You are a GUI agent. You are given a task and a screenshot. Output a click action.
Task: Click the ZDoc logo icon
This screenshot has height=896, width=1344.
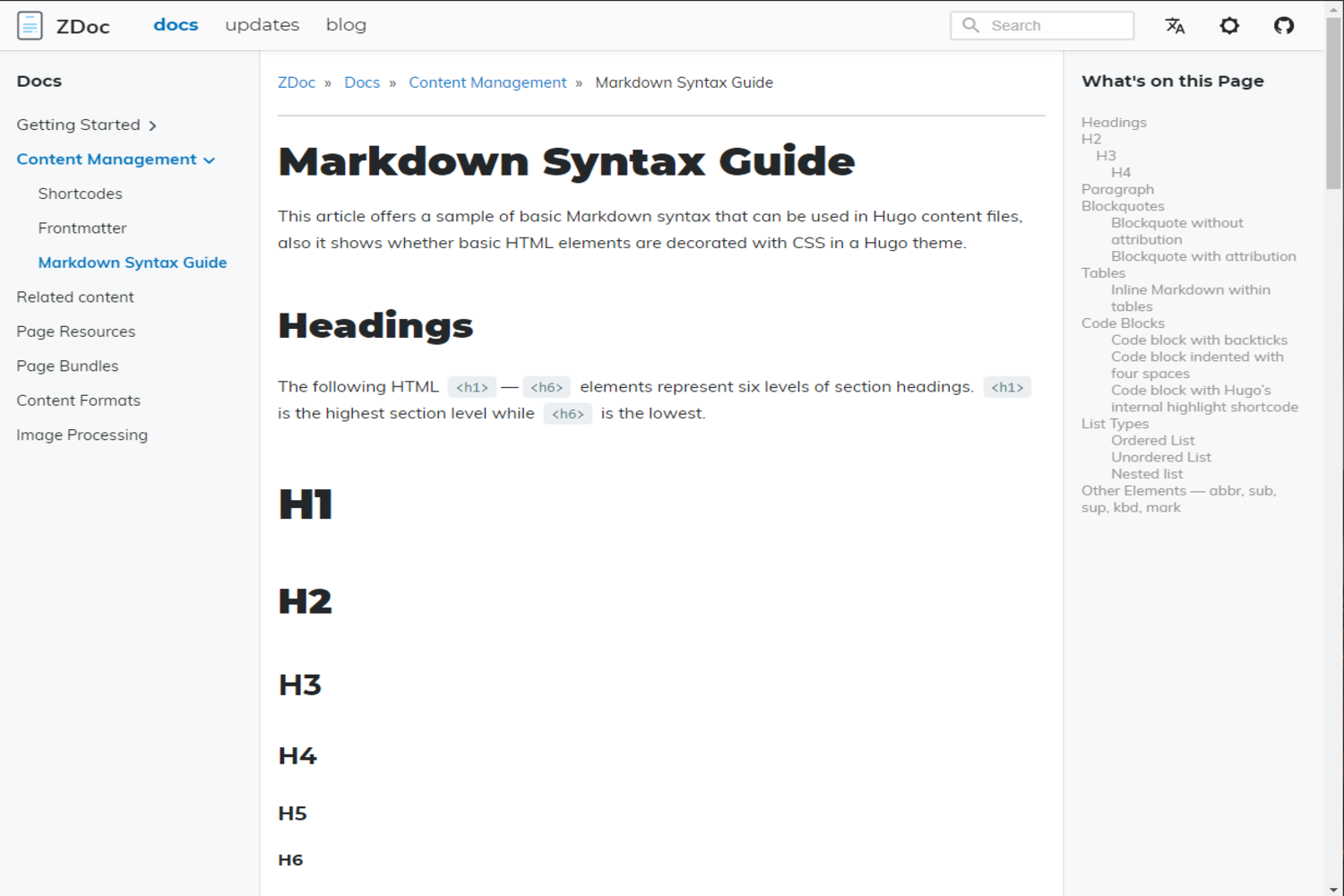tap(30, 25)
